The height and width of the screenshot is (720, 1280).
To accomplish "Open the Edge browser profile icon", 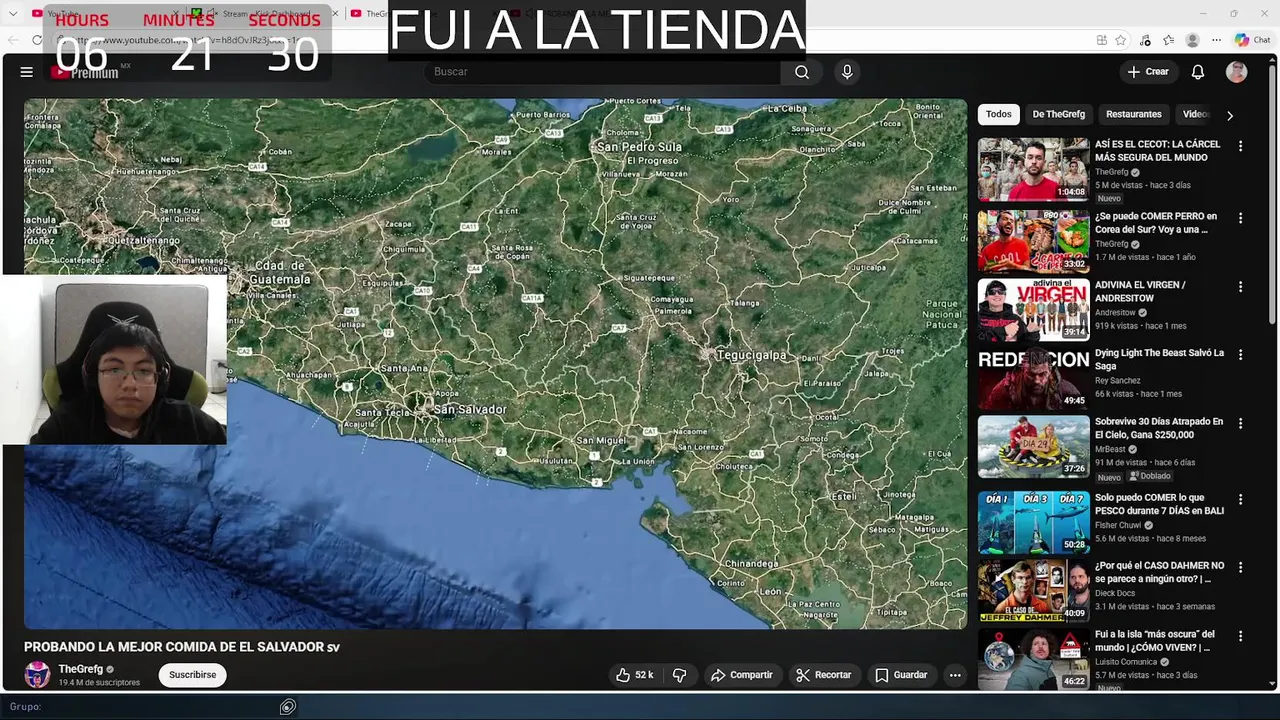I will (1192, 40).
